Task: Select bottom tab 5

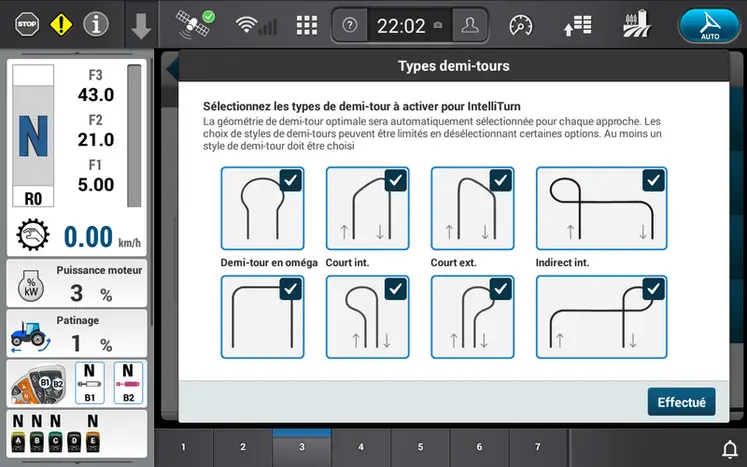Action: click(420, 447)
